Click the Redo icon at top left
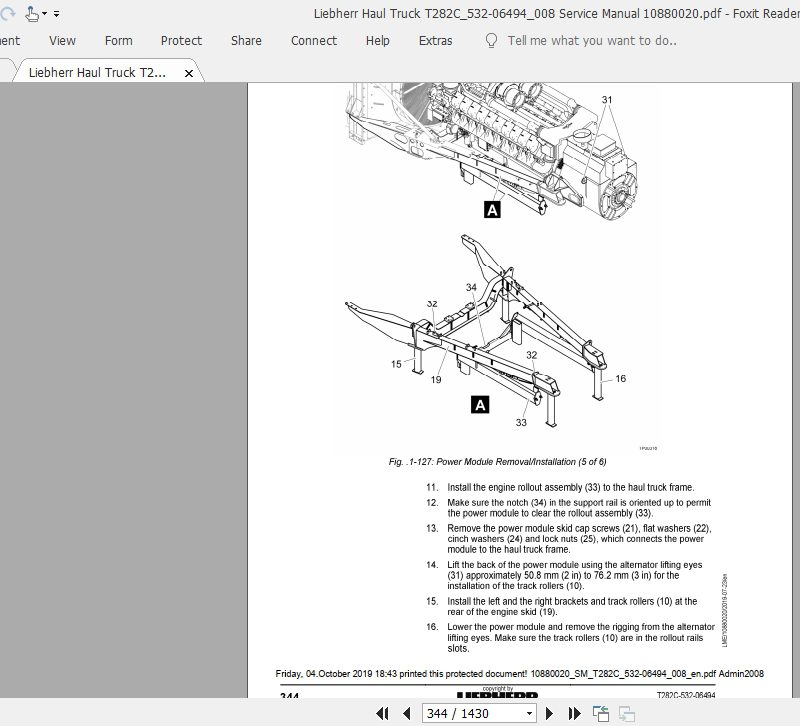 (7, 13)
